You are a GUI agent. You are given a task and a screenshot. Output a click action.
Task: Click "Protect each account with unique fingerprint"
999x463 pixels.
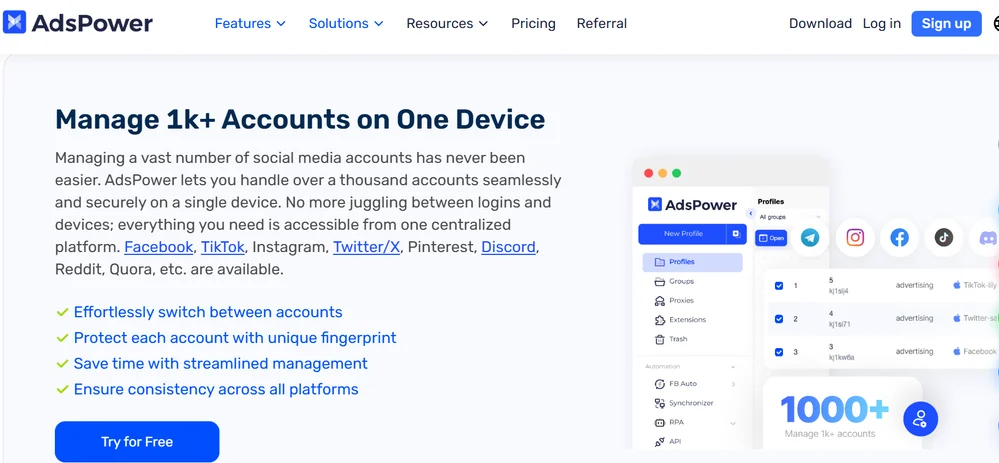tap(235, 338)
